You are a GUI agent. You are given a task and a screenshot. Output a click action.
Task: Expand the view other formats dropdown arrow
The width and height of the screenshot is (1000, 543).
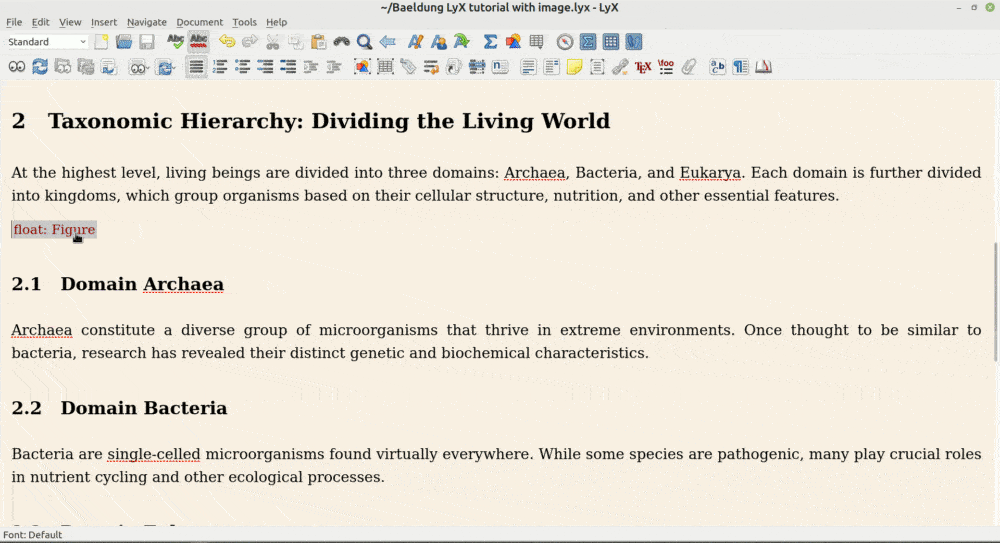click(150, 67)
